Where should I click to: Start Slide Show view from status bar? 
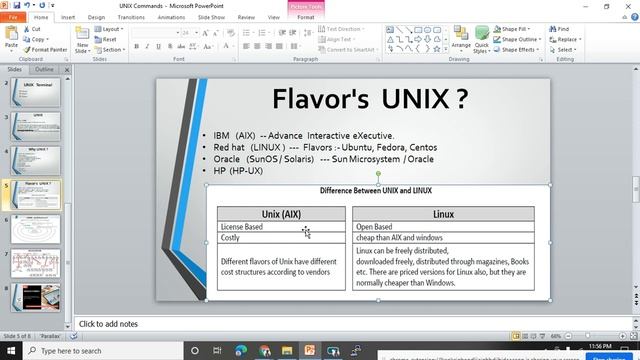tap(542, 336)
